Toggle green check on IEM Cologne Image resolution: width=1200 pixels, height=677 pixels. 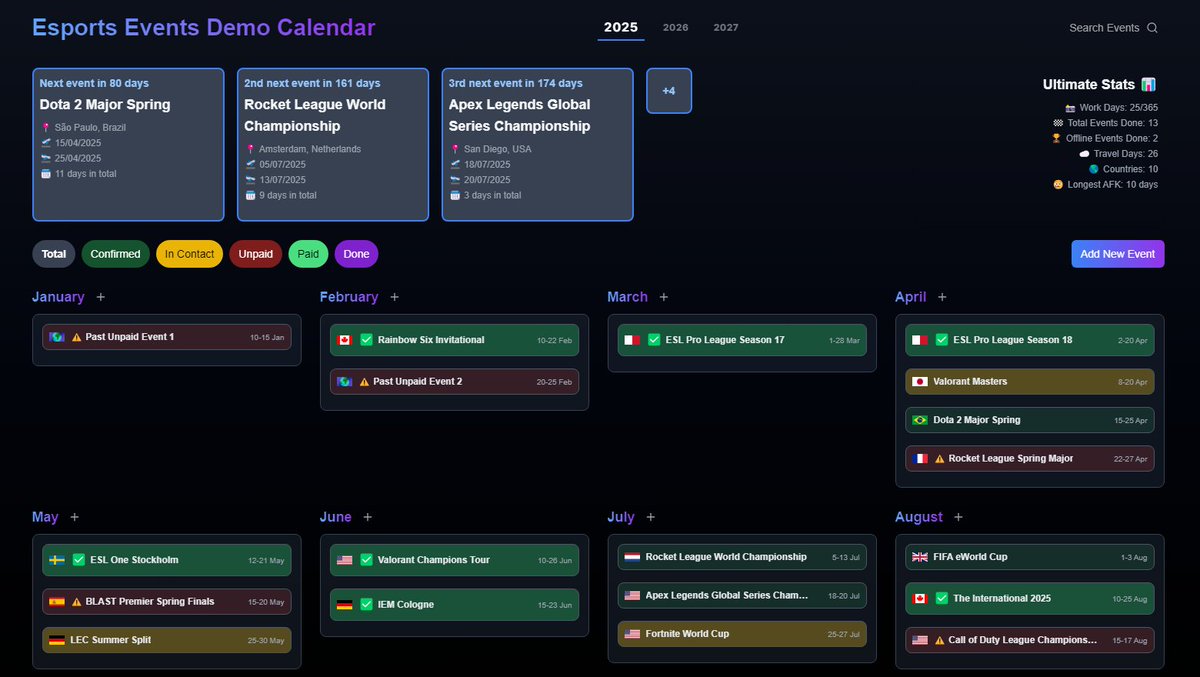(366, 605)
